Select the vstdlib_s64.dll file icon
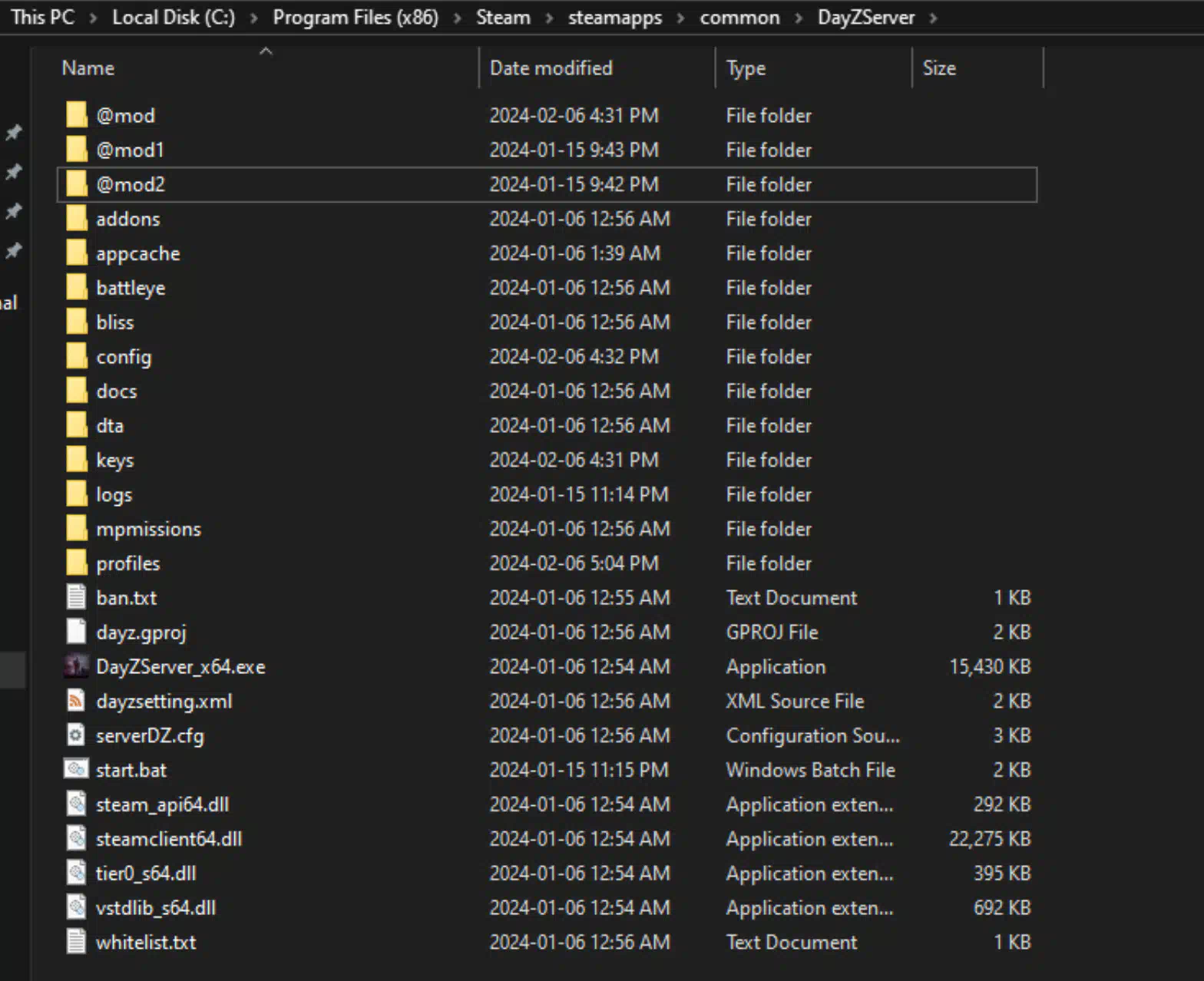This screenshot has width=1204, height=981. 76,907
